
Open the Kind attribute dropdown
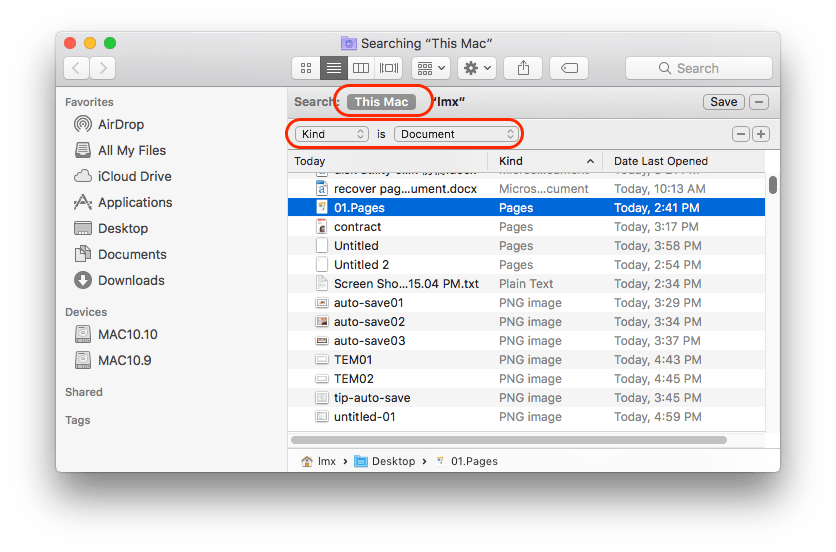point(332,134)
